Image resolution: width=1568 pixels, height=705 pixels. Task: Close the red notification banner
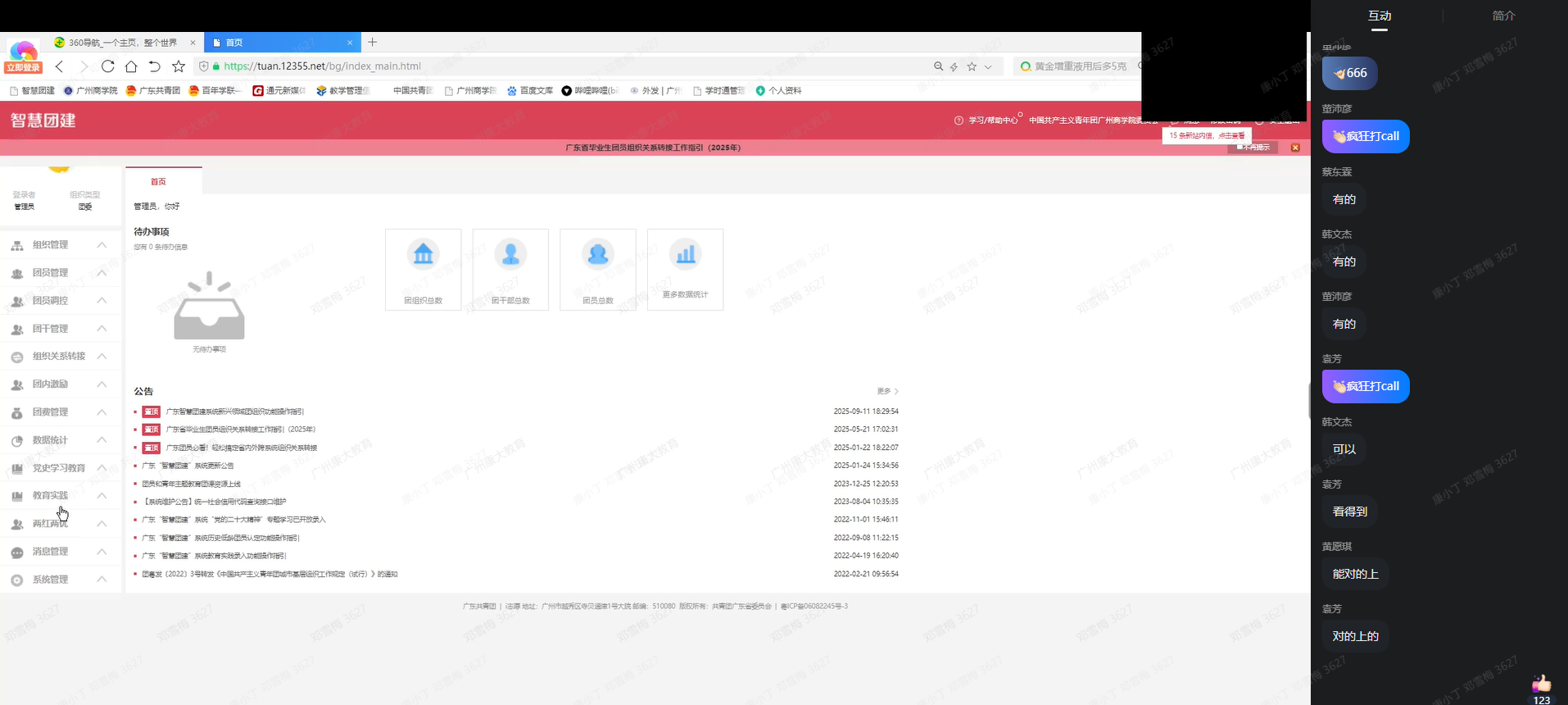click(x=1295, y=148)
